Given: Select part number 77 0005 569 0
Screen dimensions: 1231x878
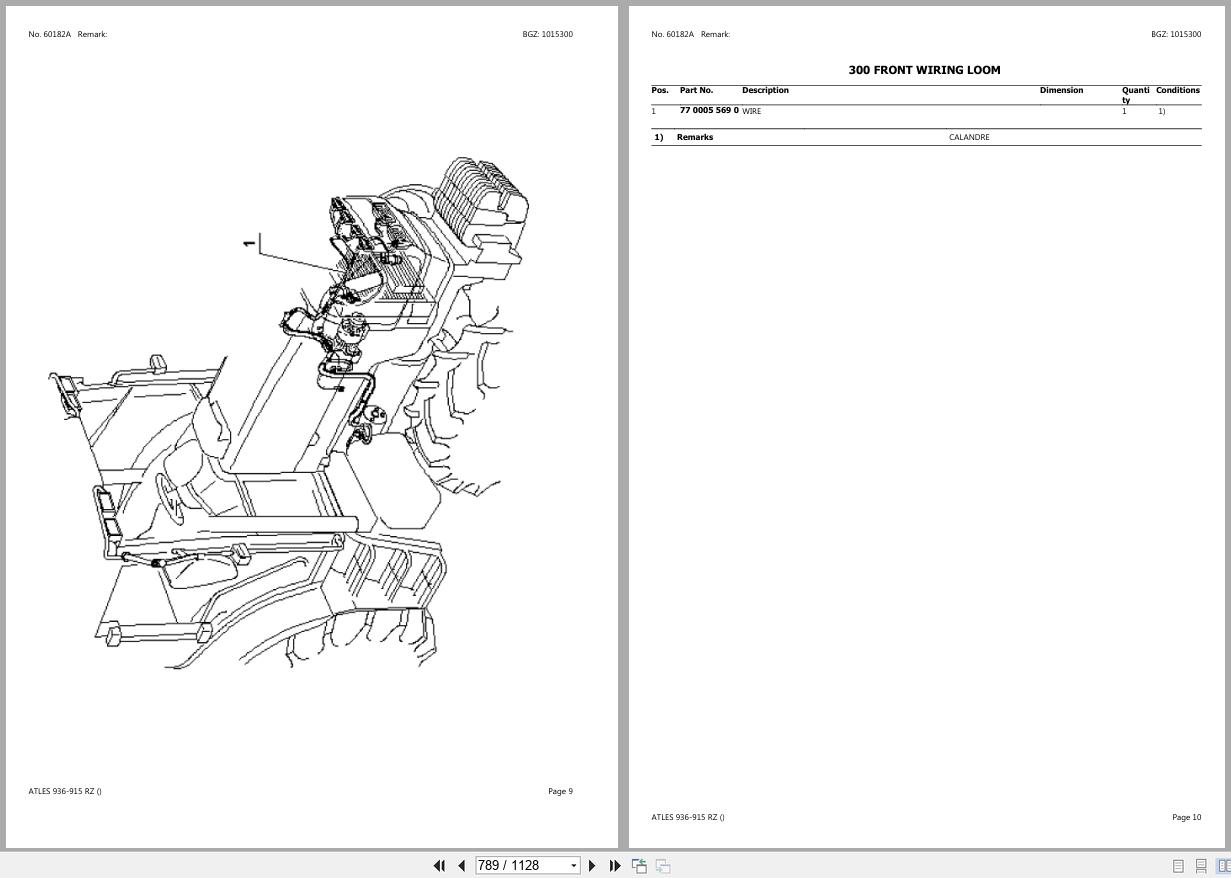Looking at the screenshot, I should (x=709, y=110).
